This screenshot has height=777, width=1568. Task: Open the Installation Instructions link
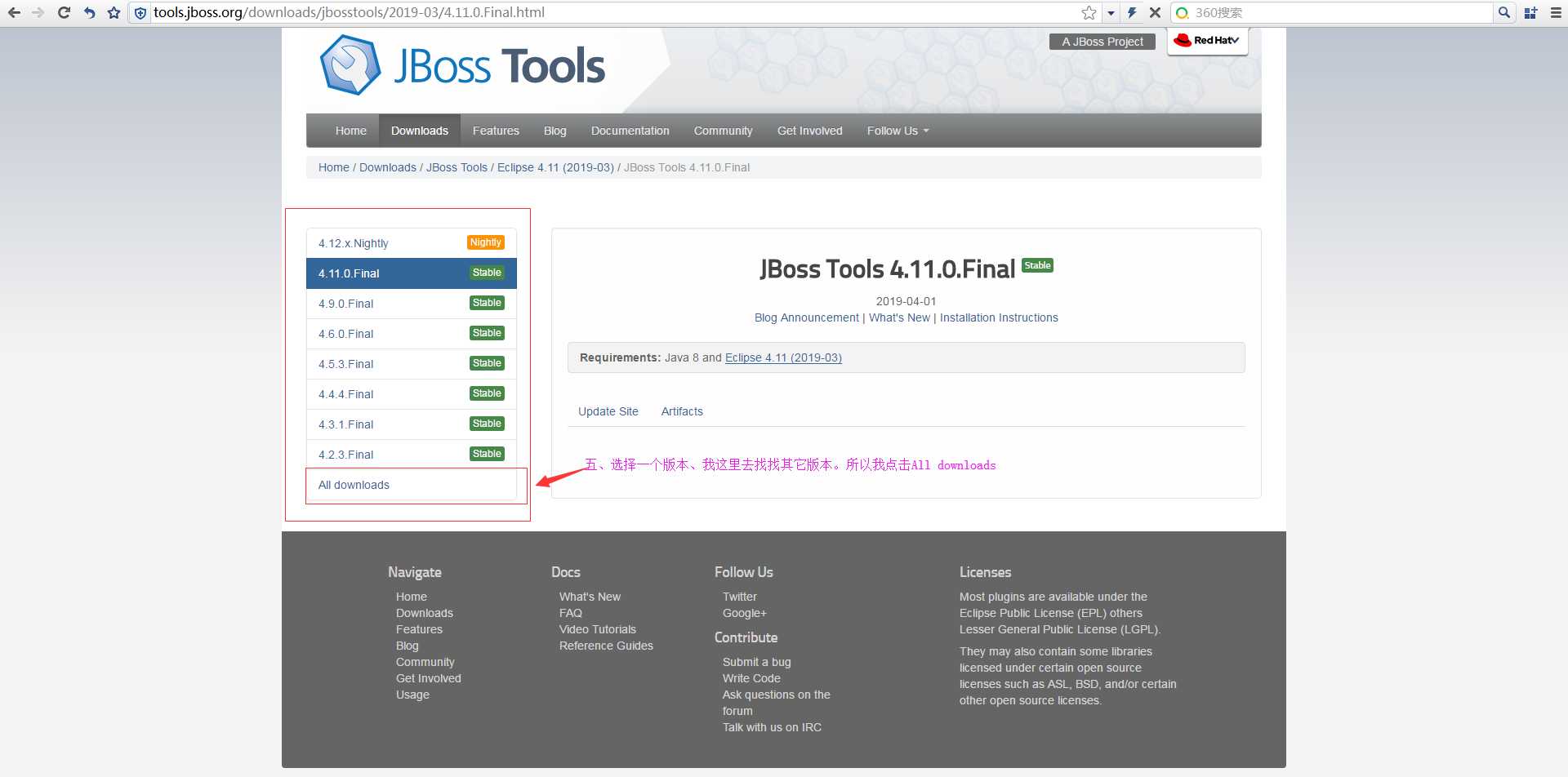(x=999, y=317)
